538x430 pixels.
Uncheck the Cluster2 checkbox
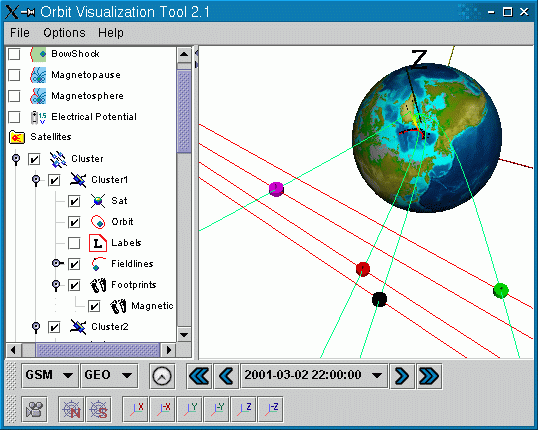click(x=54, y=327)
